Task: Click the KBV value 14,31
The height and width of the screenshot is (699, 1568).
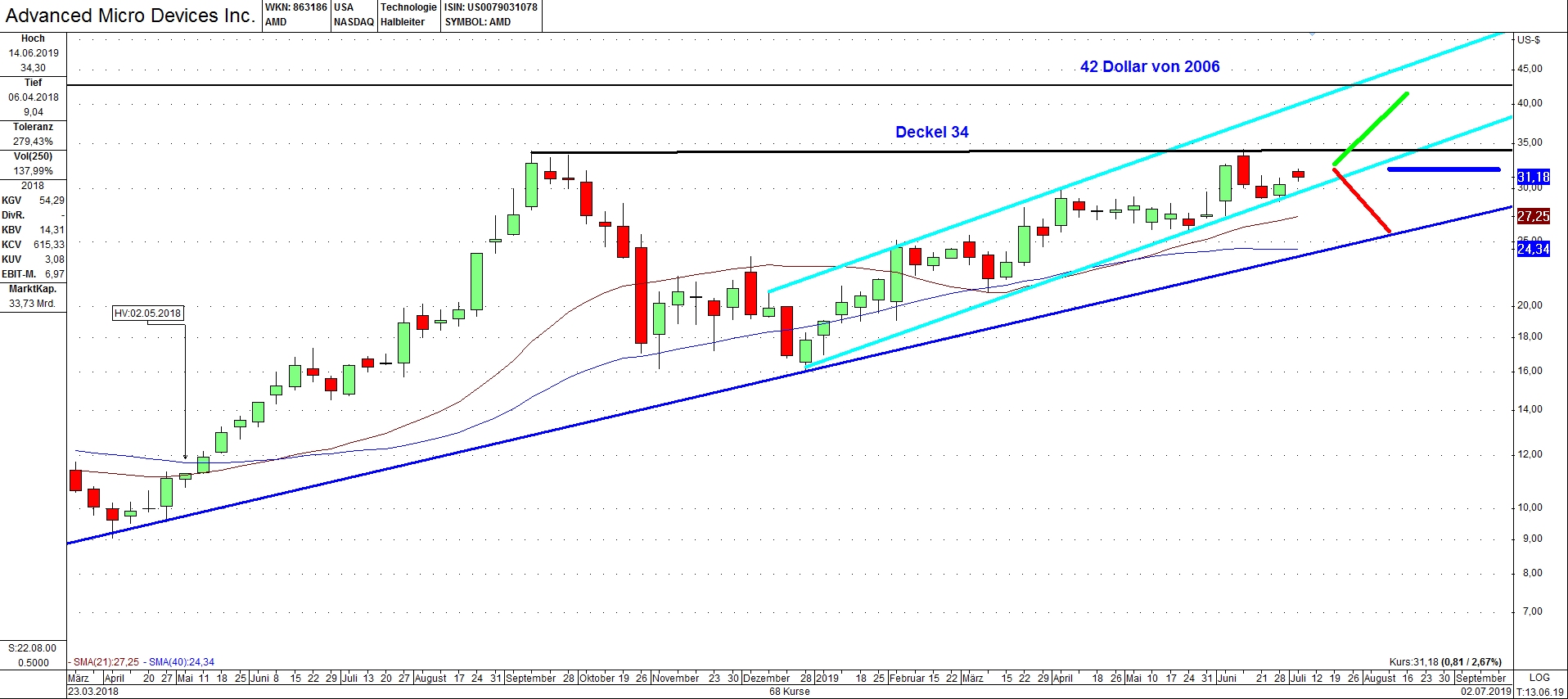Action: coord(52,230)
